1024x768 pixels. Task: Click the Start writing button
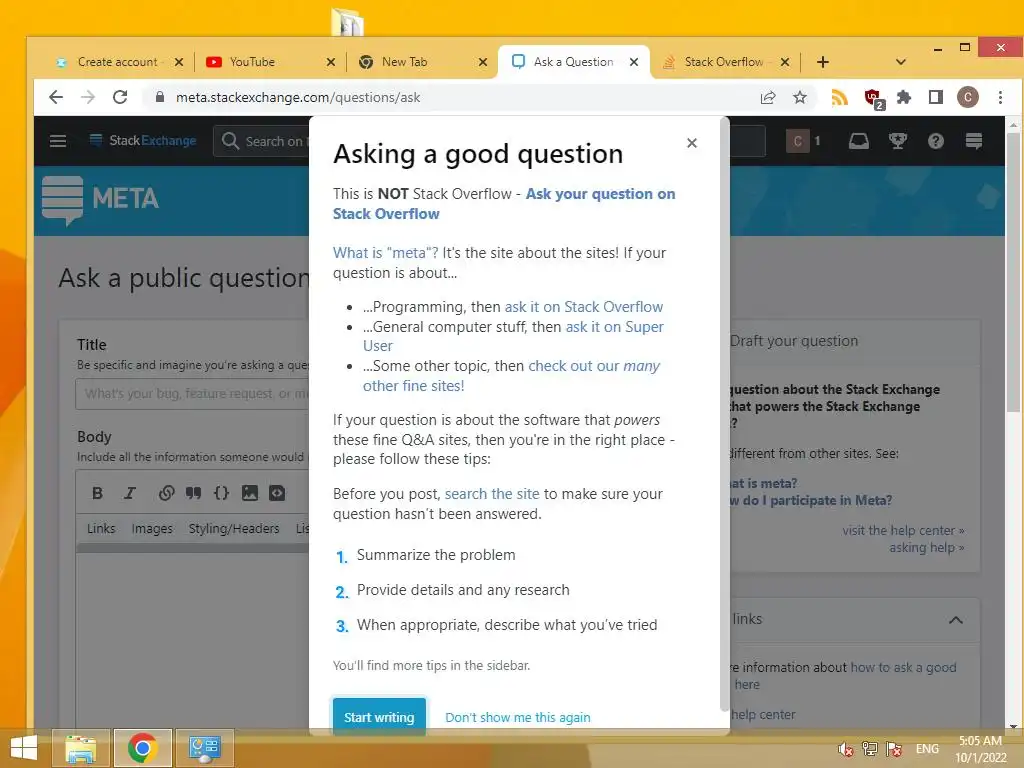tap(379, 716)
